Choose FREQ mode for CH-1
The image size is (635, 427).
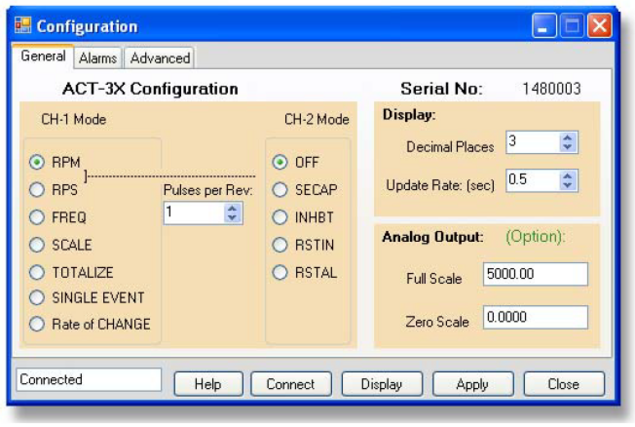pyautogui.click(x=37, y=215)
